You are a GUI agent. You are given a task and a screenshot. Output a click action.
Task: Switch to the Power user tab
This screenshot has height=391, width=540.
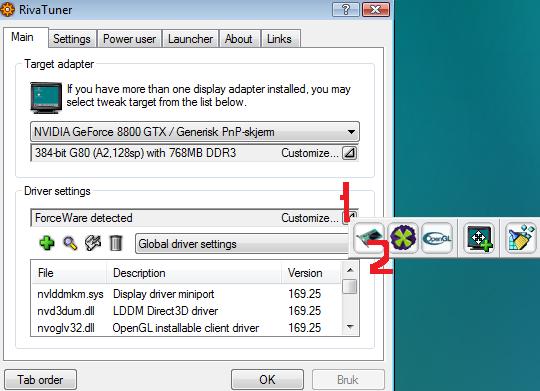pos(129,39)
